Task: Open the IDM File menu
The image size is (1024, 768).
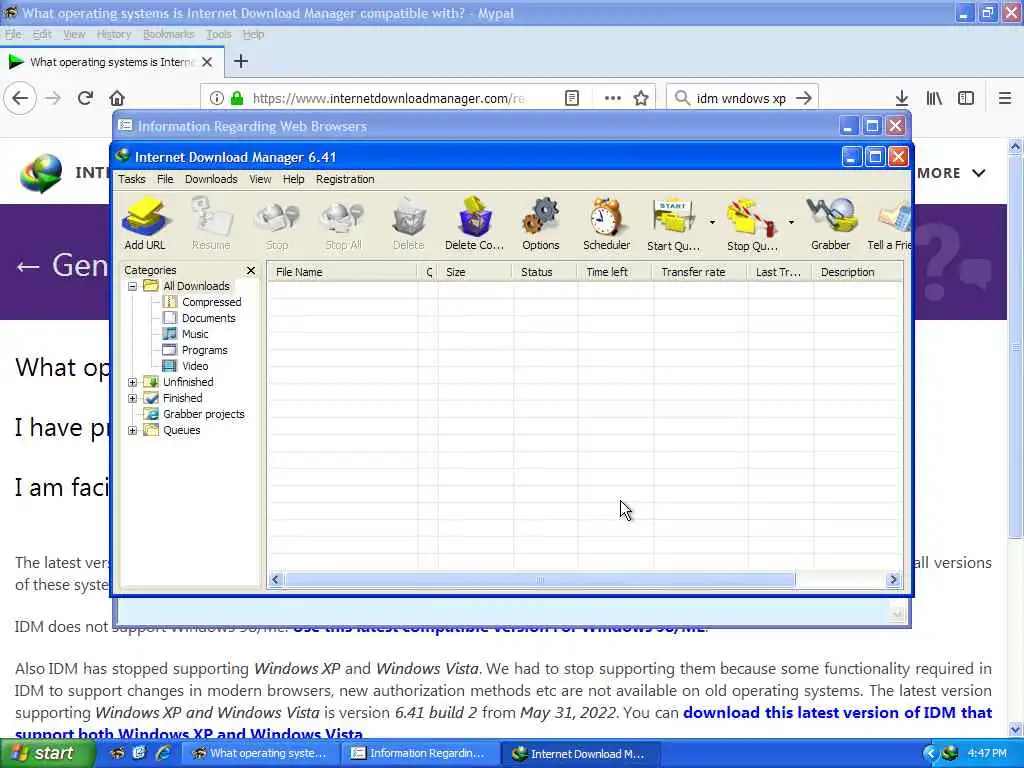Action: point(165,179)
